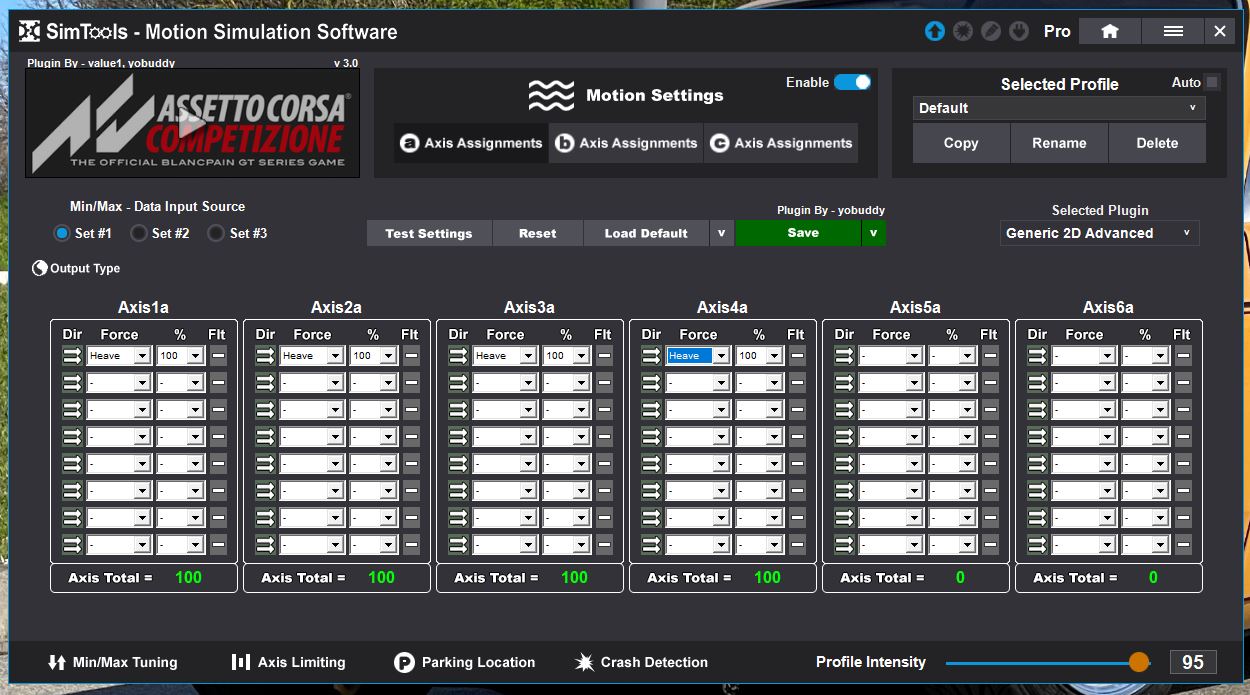
Task: Open Axis2a first row Force dropdown
Action: (x=312, y=355)
